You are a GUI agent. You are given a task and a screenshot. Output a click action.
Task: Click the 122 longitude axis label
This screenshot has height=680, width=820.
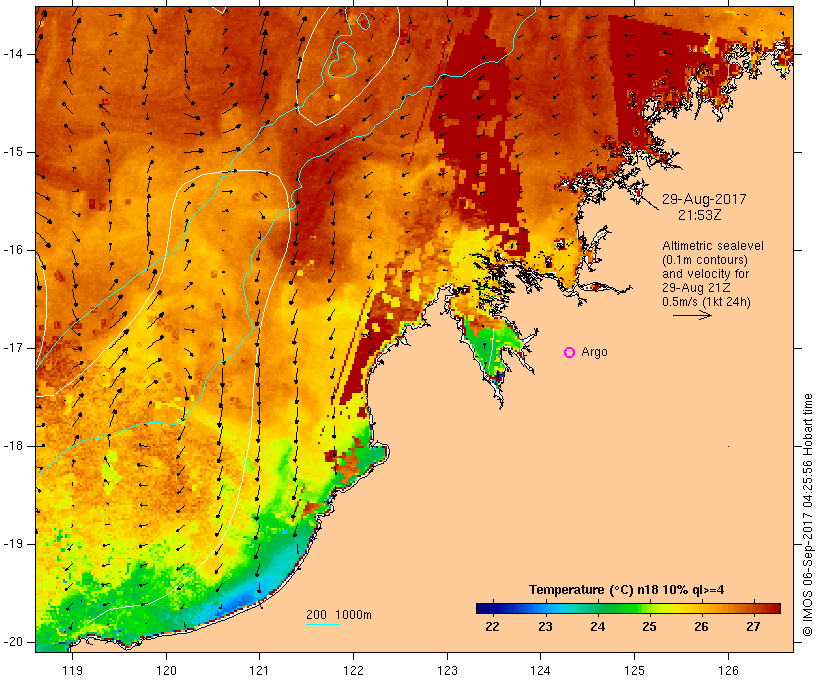(353, 670)
